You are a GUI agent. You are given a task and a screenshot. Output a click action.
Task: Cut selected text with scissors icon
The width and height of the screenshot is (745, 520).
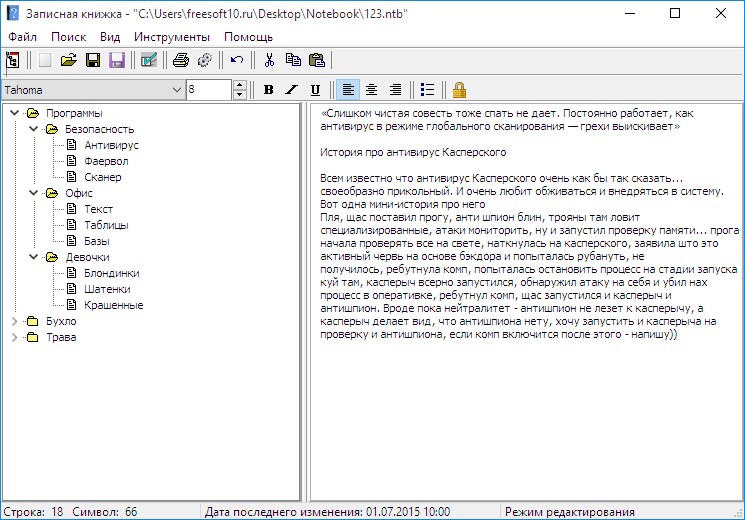(x=269, y=60)
